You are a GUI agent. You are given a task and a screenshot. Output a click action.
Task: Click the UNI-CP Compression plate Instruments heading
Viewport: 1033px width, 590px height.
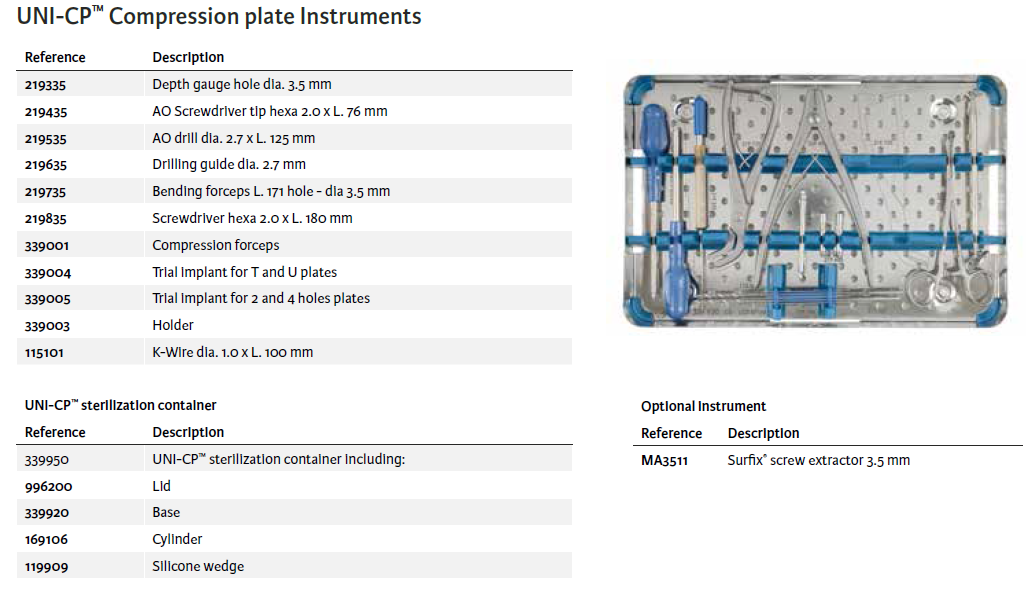pos(219,17)
